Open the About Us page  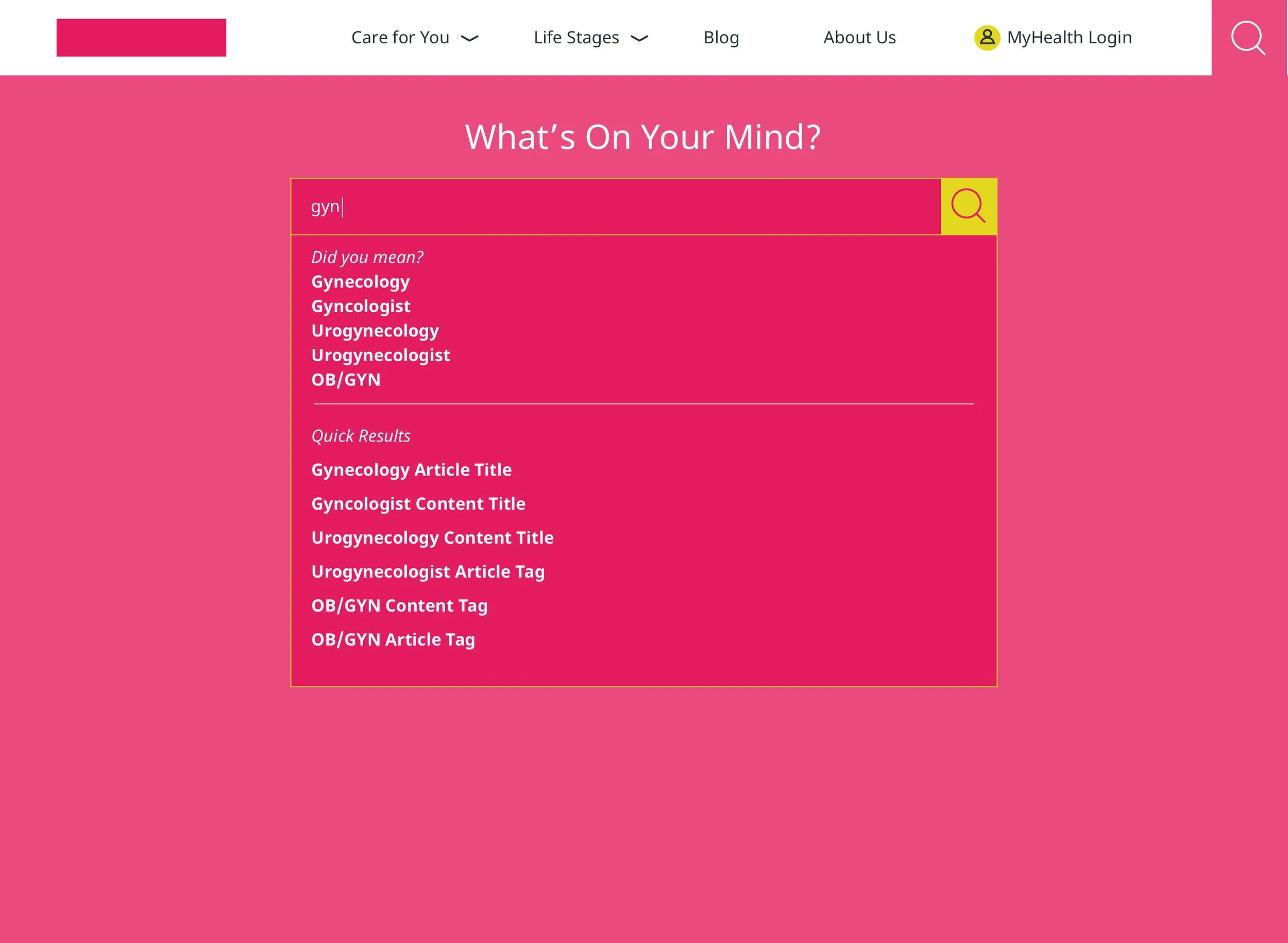click(859, 38)
